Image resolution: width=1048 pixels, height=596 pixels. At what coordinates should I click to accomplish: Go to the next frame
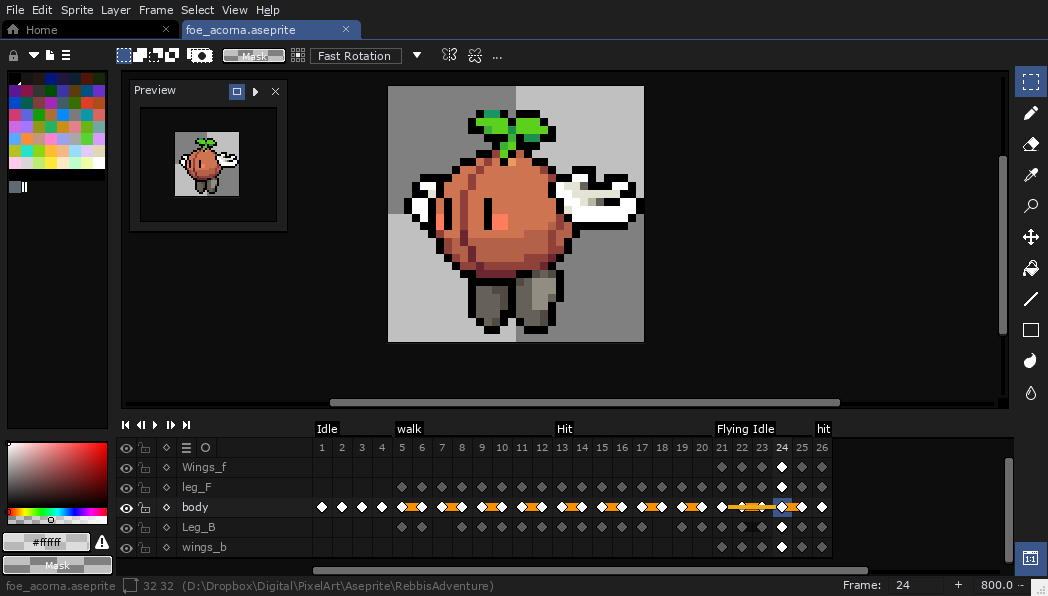(170, 425)
